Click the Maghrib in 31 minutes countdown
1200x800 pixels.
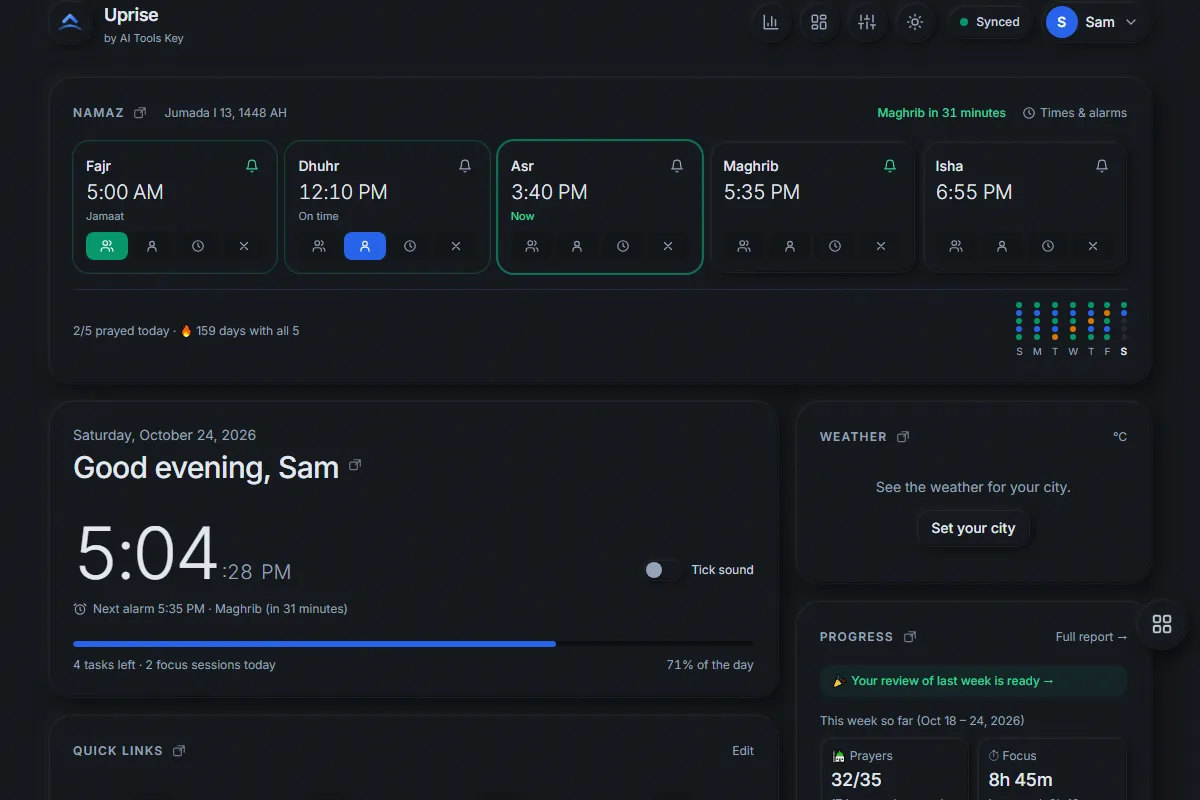[x=942, y=113]
